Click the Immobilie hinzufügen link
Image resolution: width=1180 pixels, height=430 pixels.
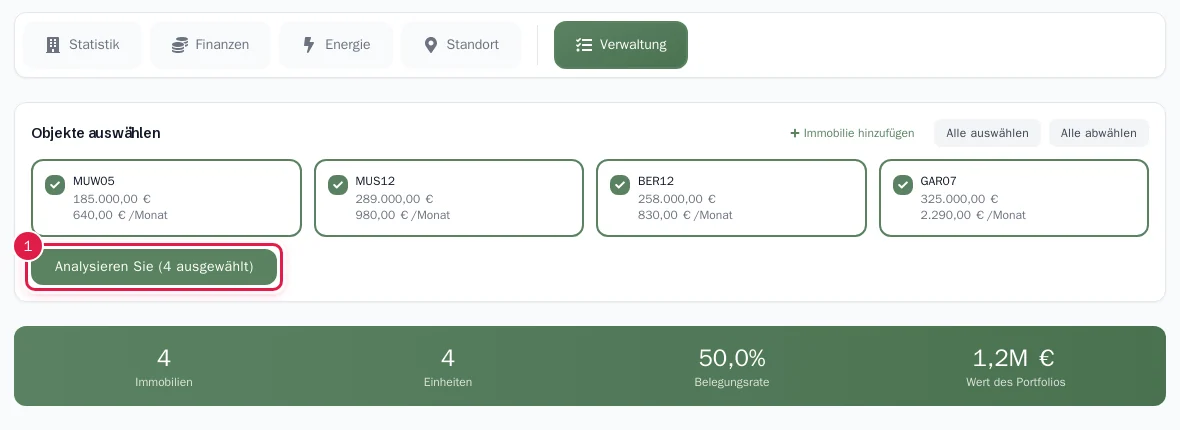point(853,133)
